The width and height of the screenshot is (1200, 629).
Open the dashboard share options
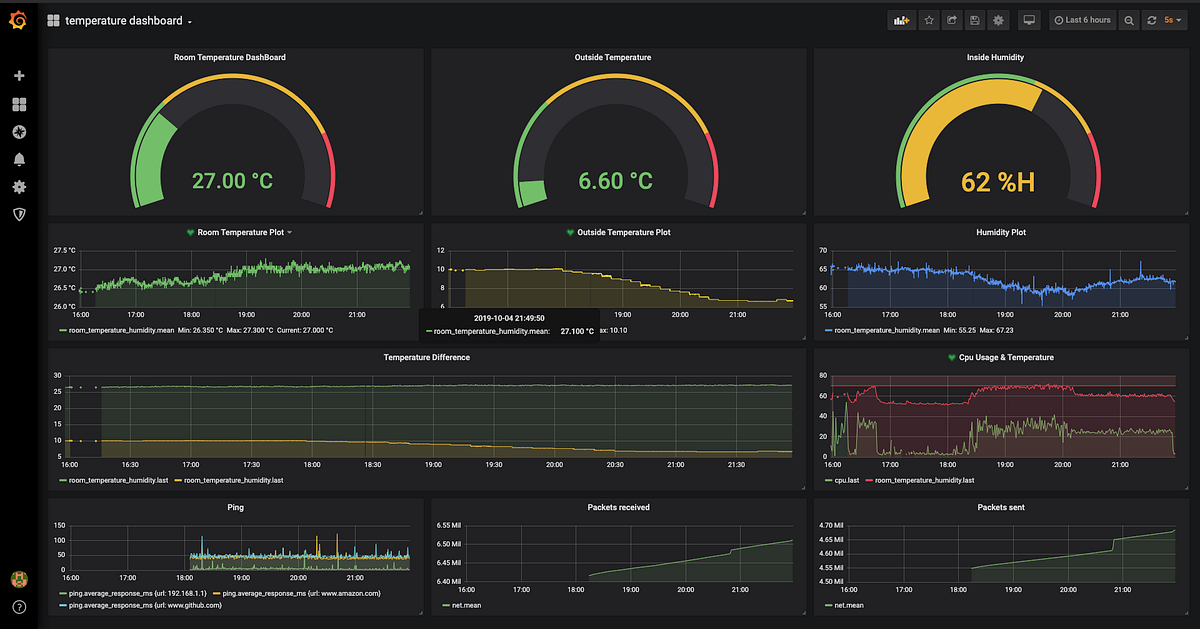[x=951, y=20]
